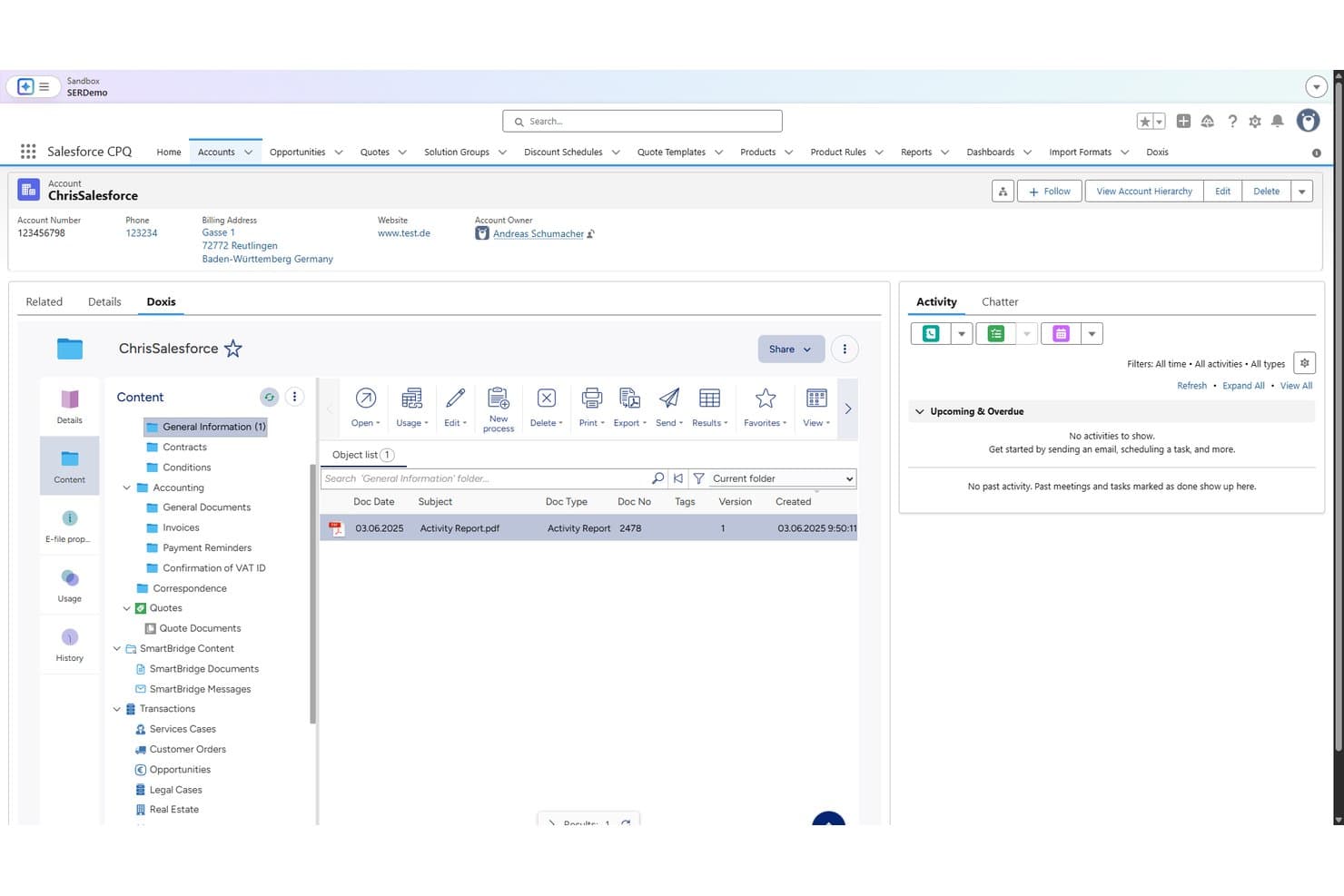Open the e-file three-dot options button
Image resolution: width=1344 pixels, height=896 pixels.
845,349
